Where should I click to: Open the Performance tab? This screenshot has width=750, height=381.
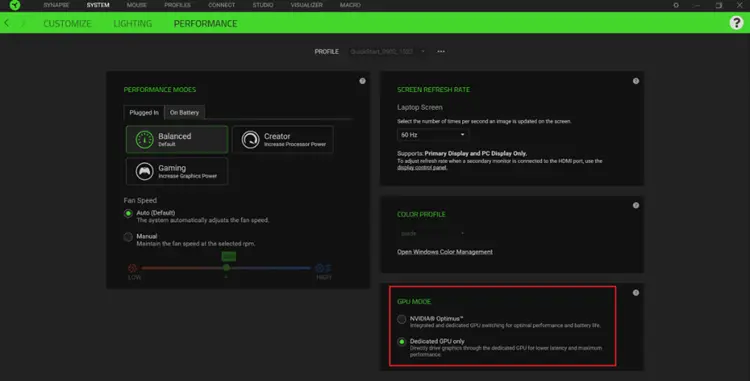(205, 23)
